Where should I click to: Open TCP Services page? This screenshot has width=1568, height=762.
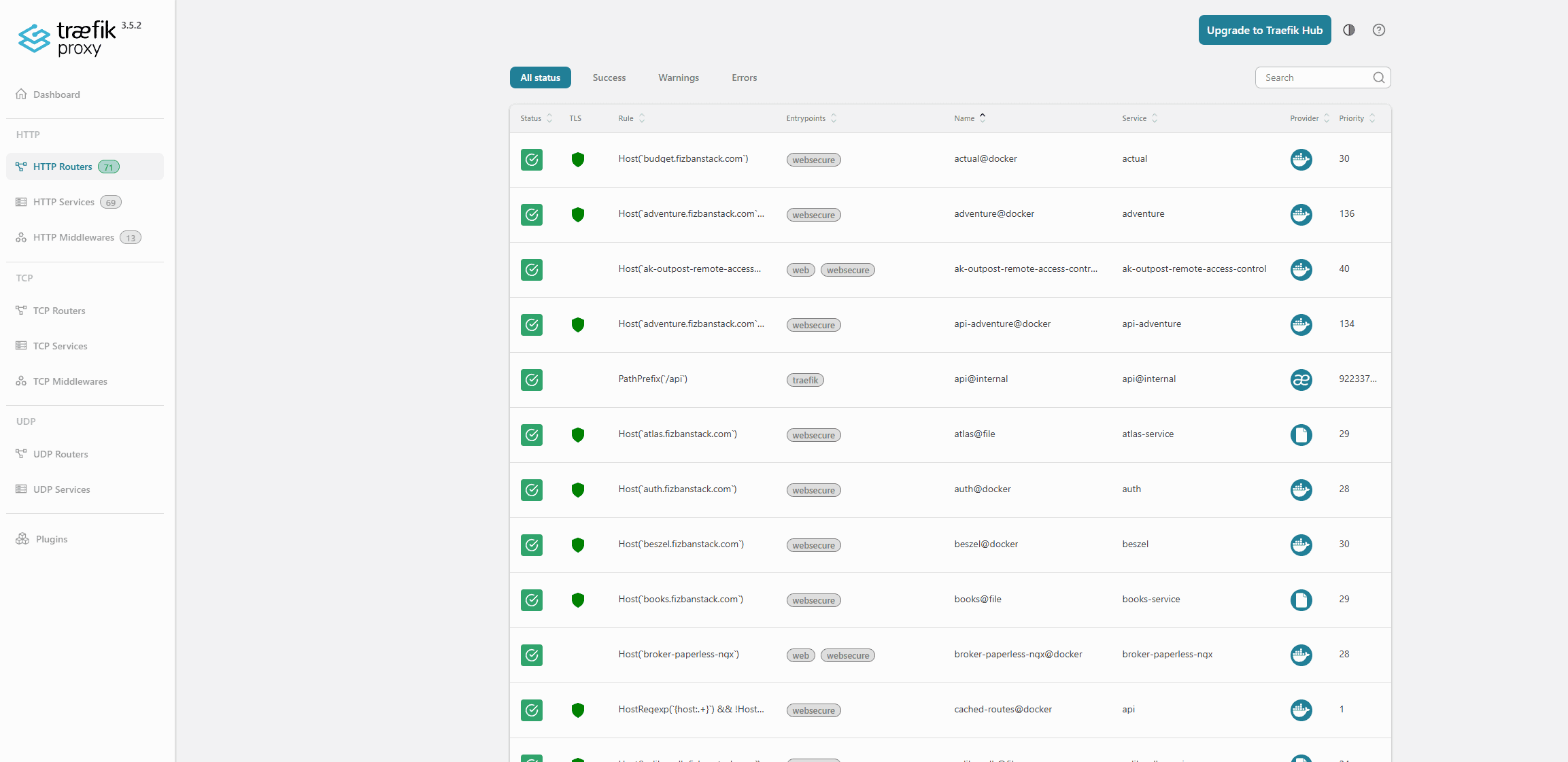pos(85,346)
